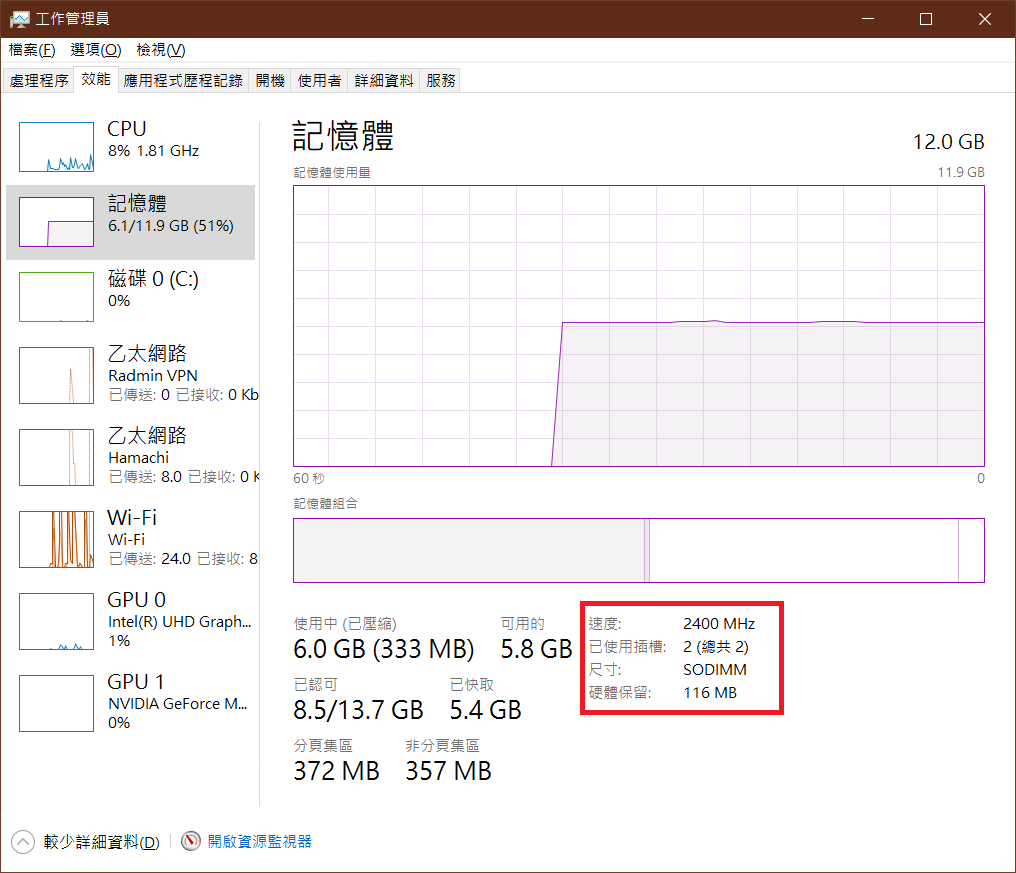Click the 8.5/13.7 GB committed value
1016x873 pixels.
[x=358, y=710]
